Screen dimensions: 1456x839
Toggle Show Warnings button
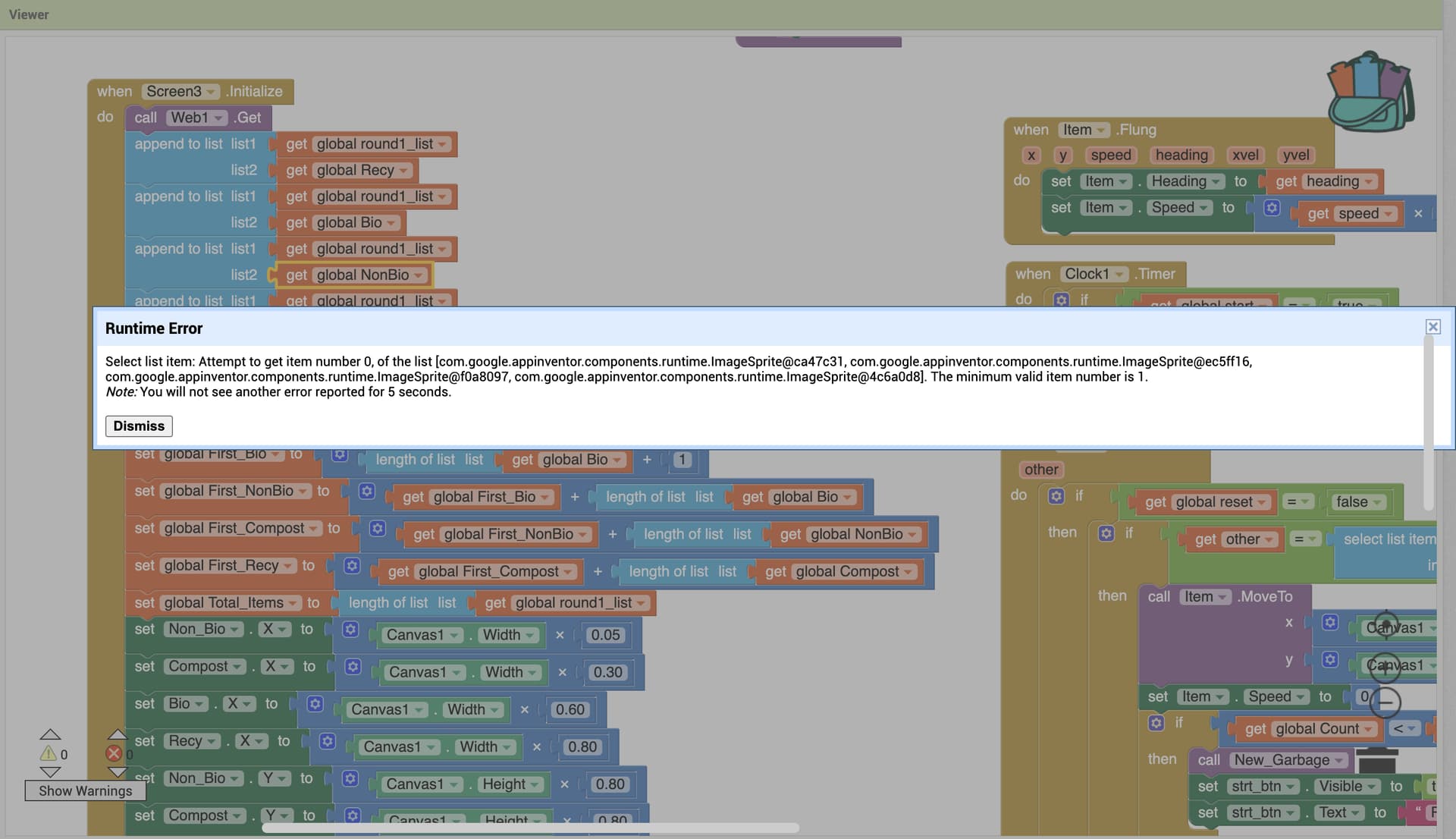click(x=85, y=790)
